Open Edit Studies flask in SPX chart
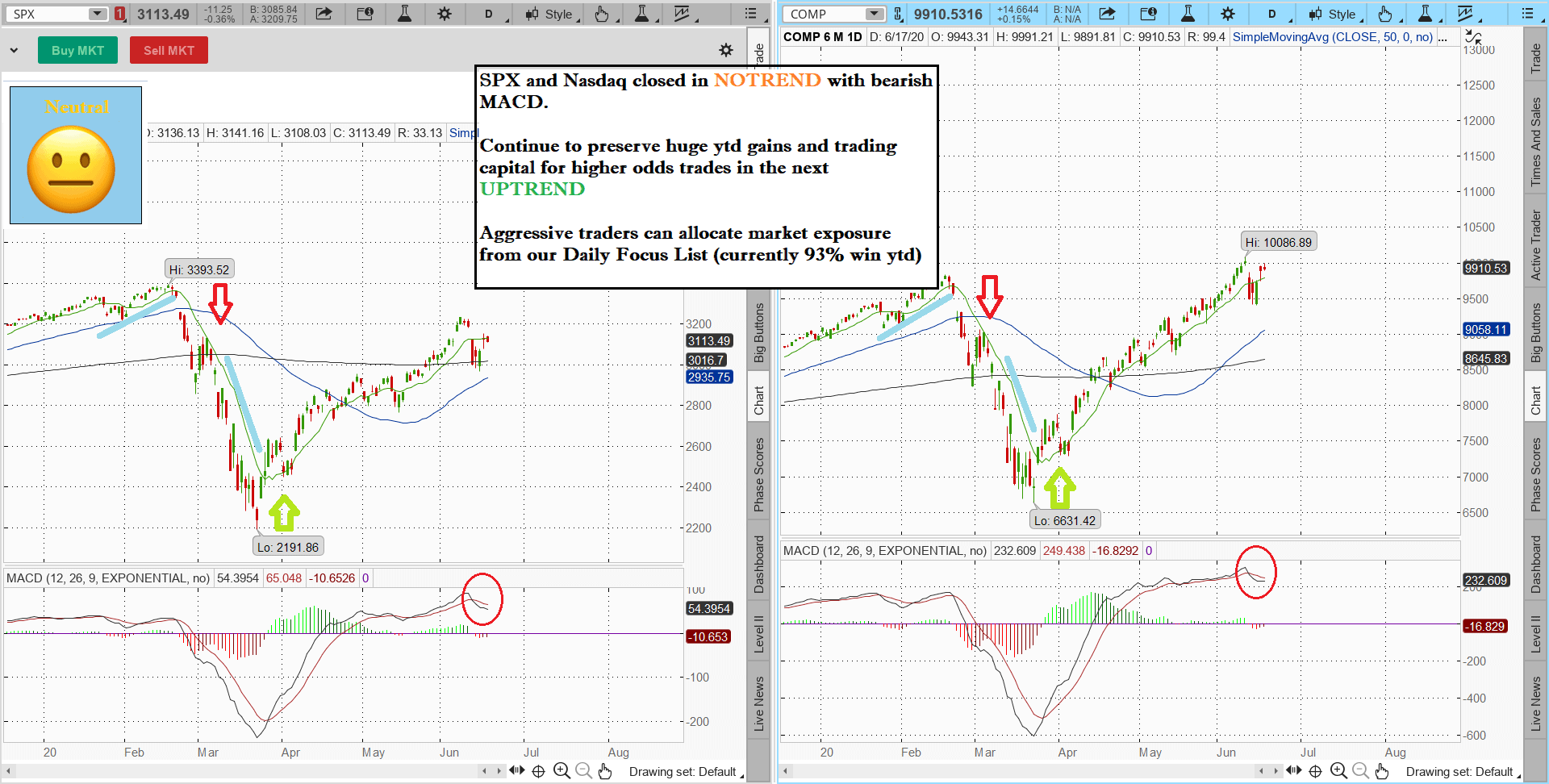The width and height of the screenshot is (1549, 784). [x=404, y=14]
